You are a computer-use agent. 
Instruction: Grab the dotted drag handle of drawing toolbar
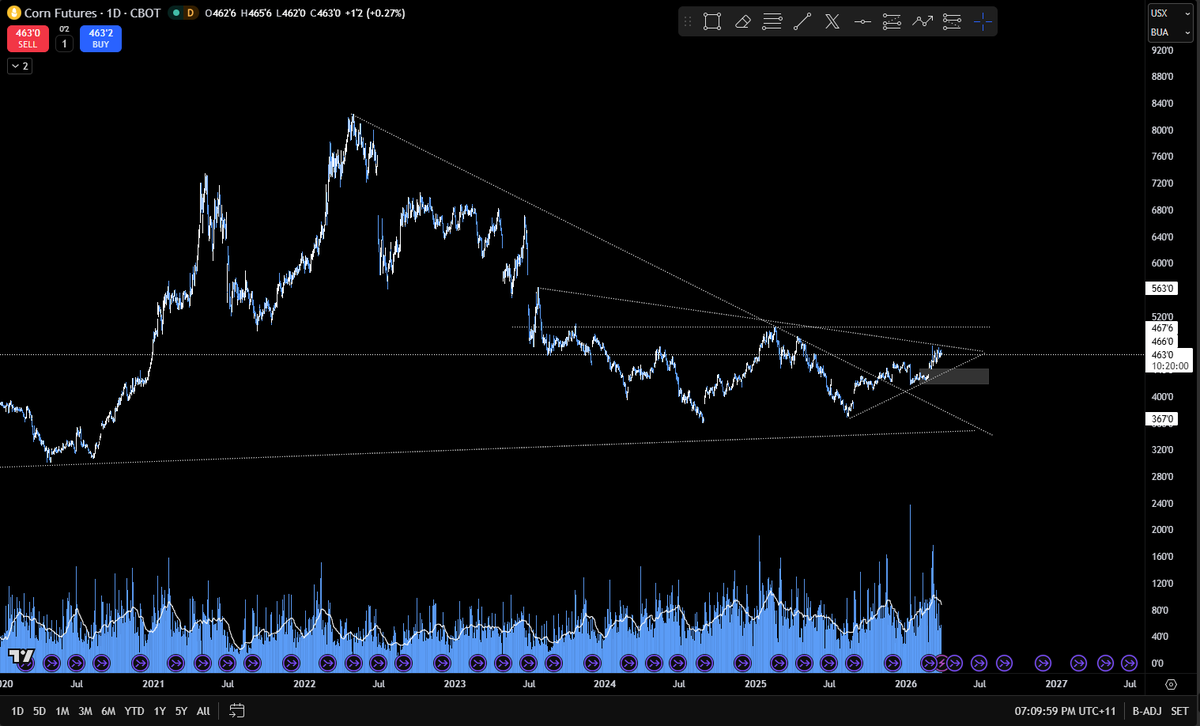click(688, 21)
